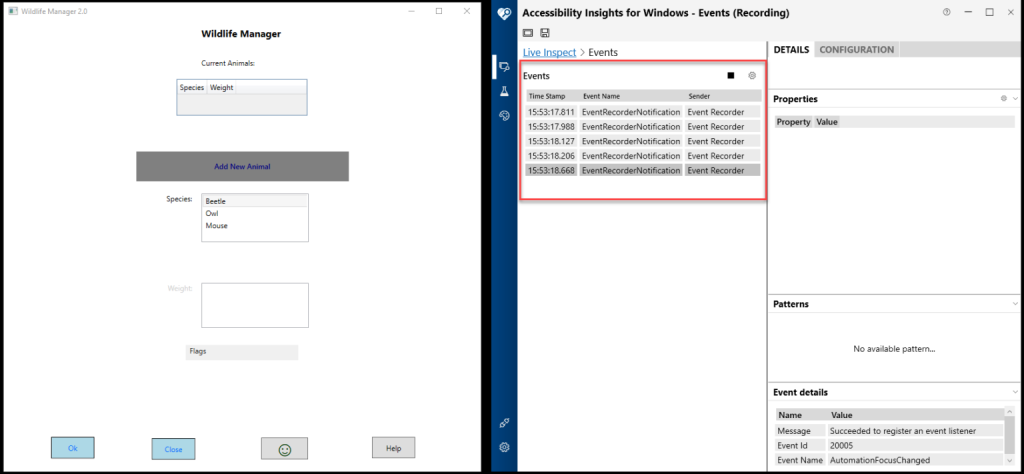The image size is (1024, 474).
Task: Collapse the Event details section
Action: [x=1015, y=392]
